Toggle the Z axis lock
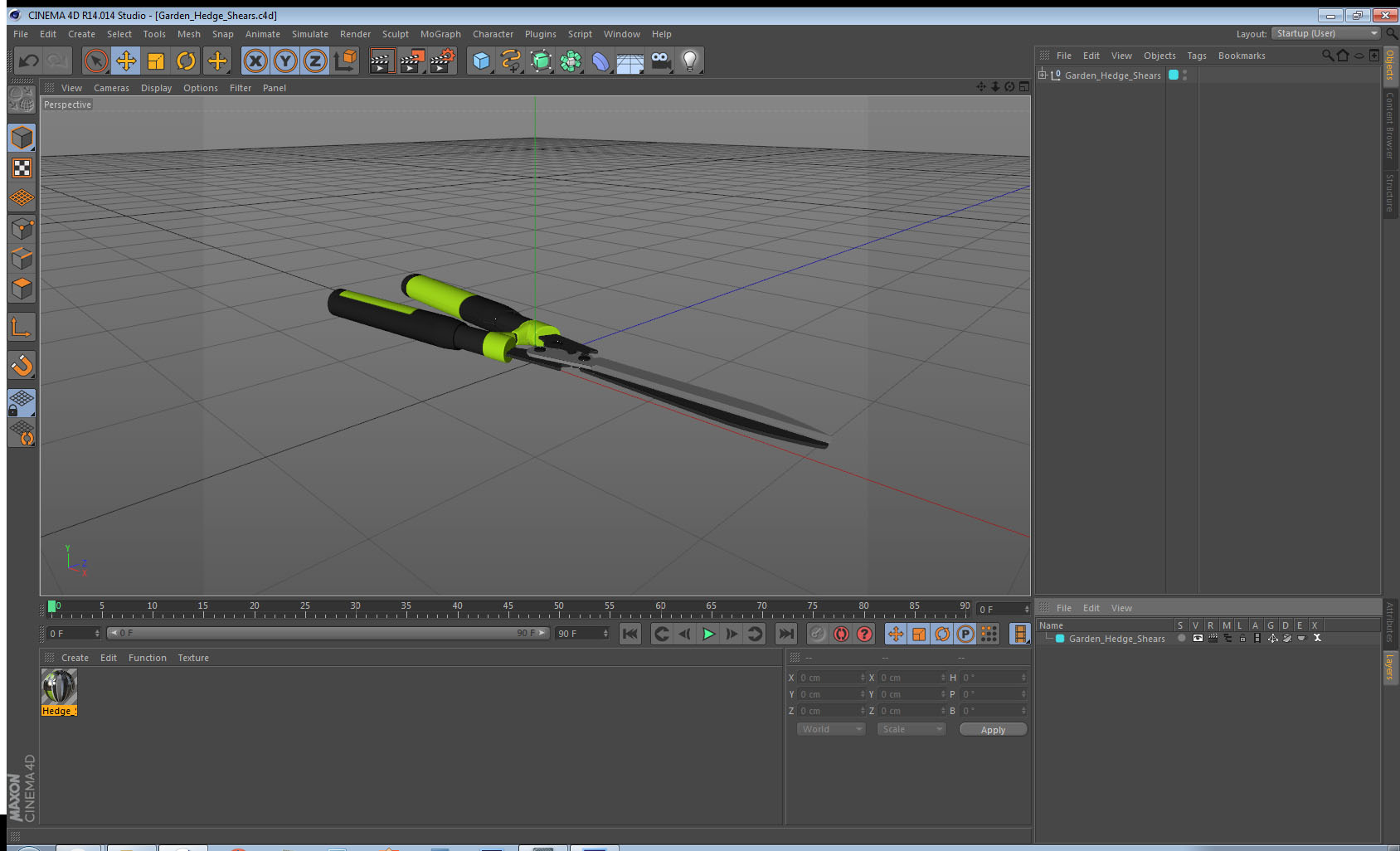Screen dimensions: 1400x851 (315, 61)
